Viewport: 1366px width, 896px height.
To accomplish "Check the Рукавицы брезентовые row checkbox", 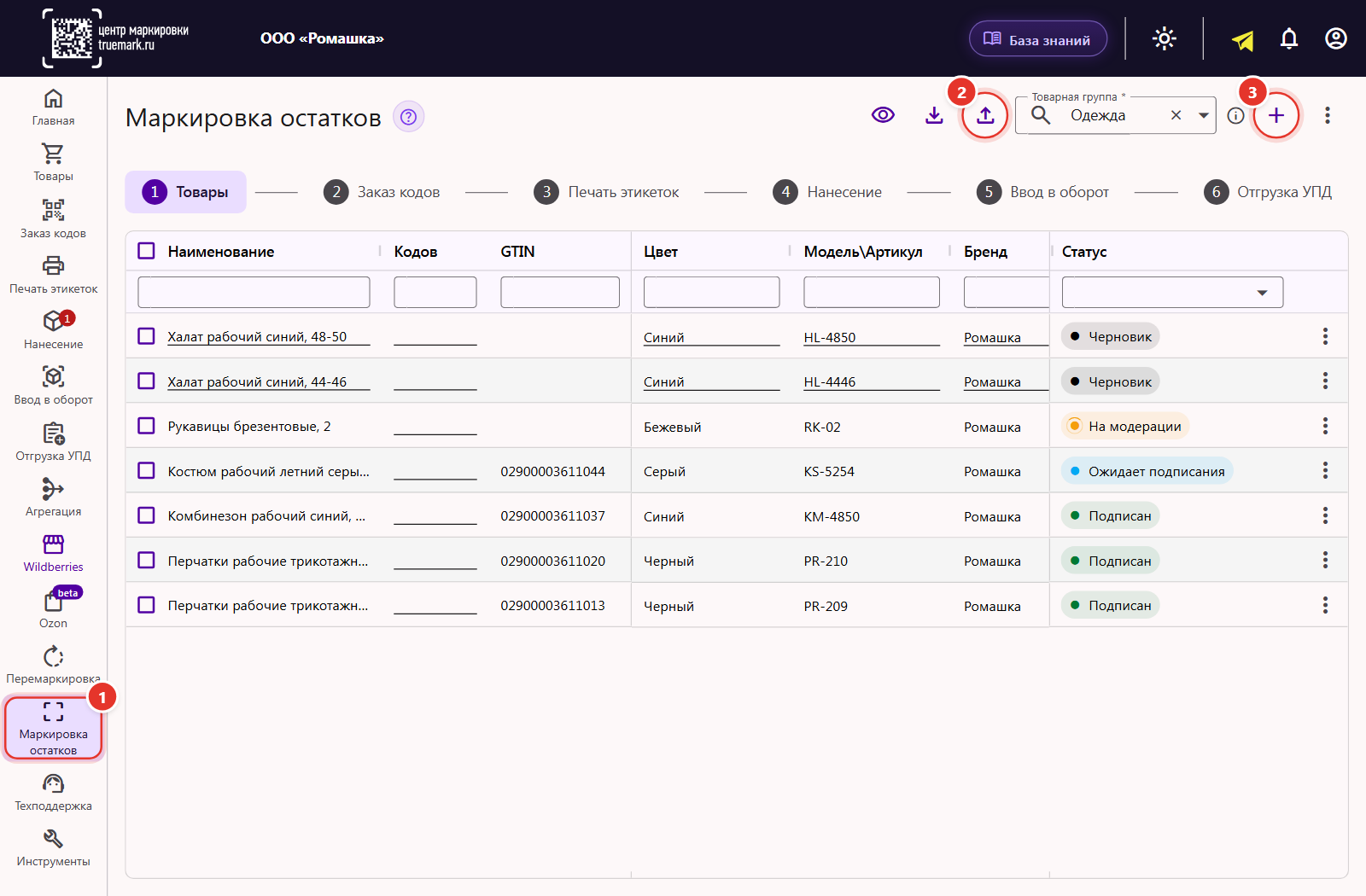I will pyautogui.click(x=147, y=426).
